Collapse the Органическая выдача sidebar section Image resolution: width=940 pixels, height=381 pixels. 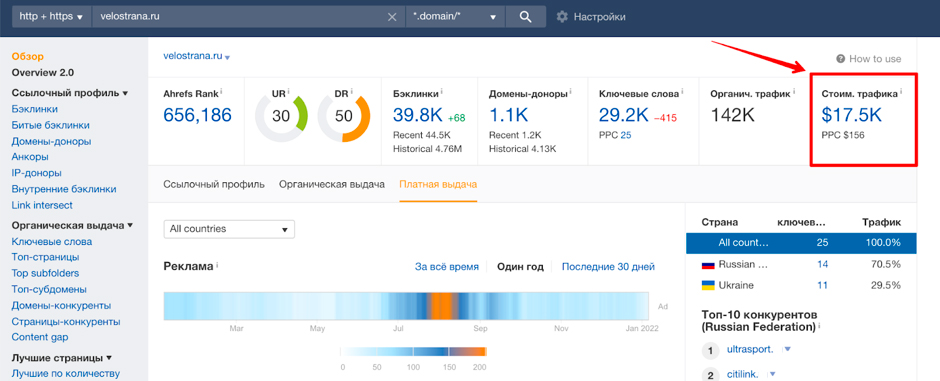click(130, 226)
